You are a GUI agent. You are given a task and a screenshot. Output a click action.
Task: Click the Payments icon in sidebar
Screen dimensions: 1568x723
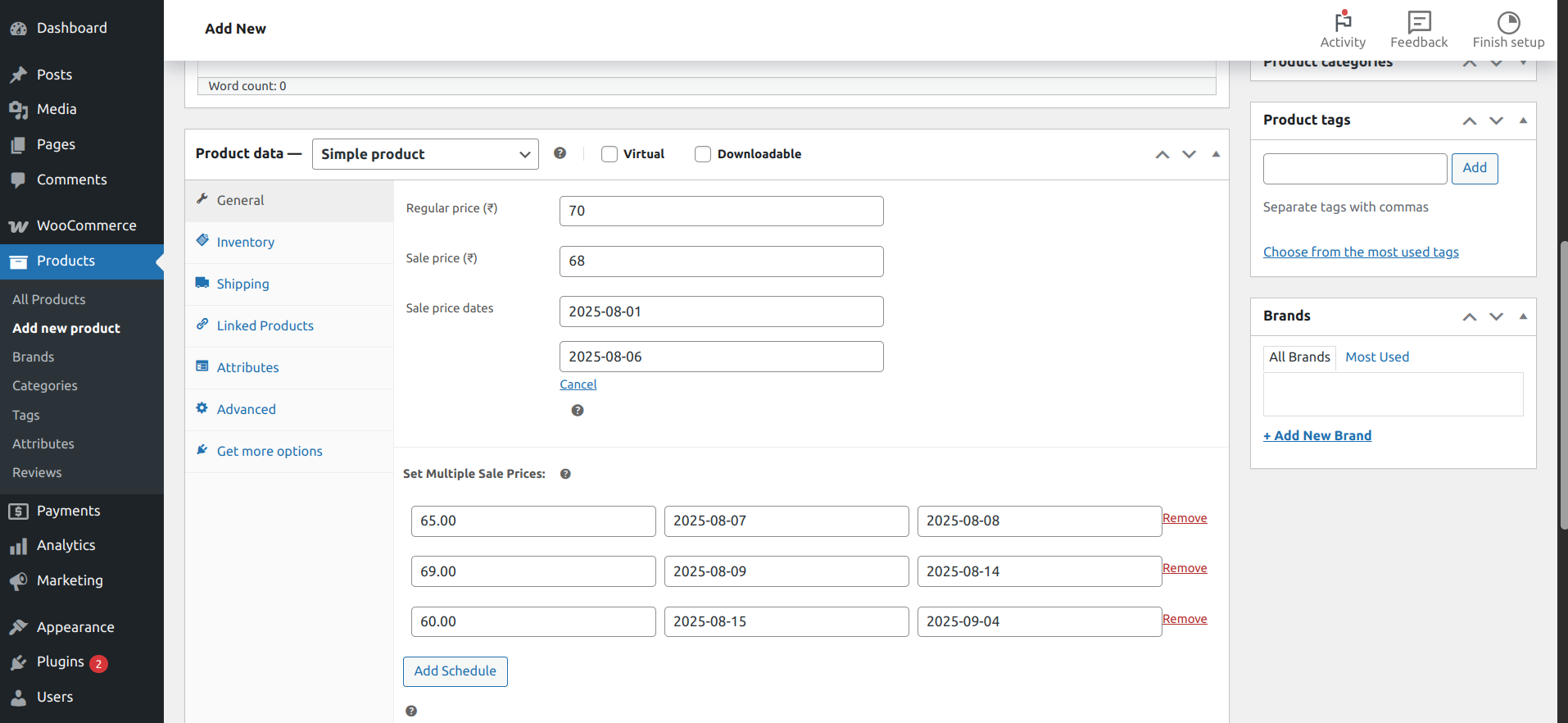[x=19, y=512]
